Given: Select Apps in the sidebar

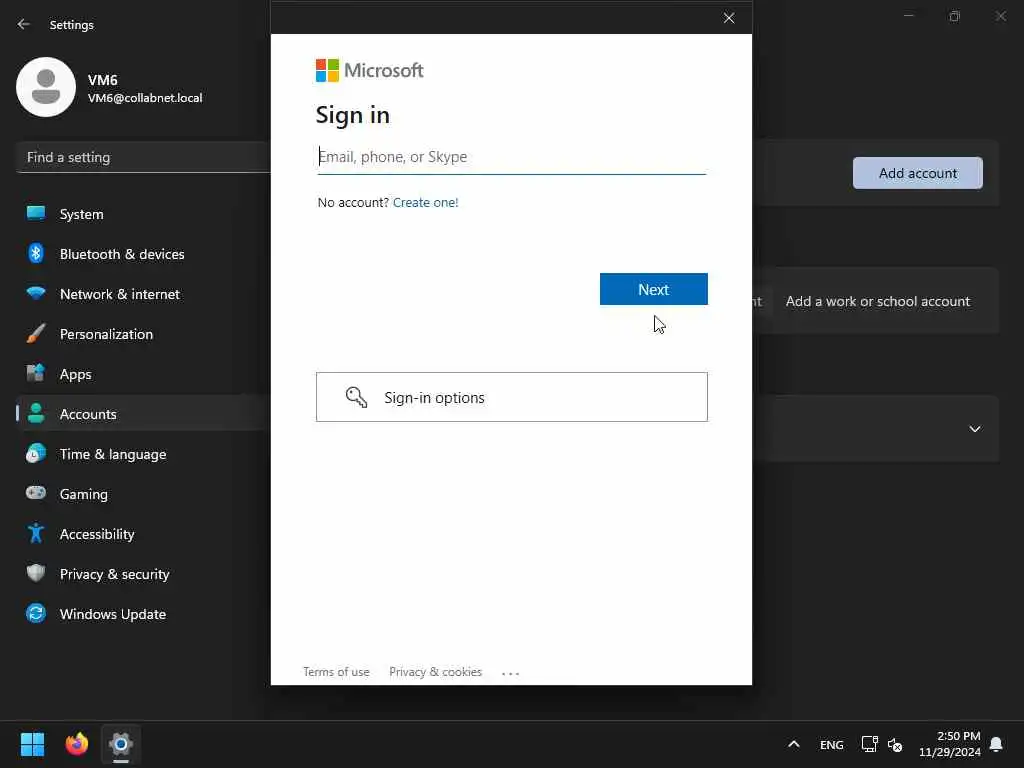Looking at the screenshot, I should pyautogui.click(x=142, y=374).
